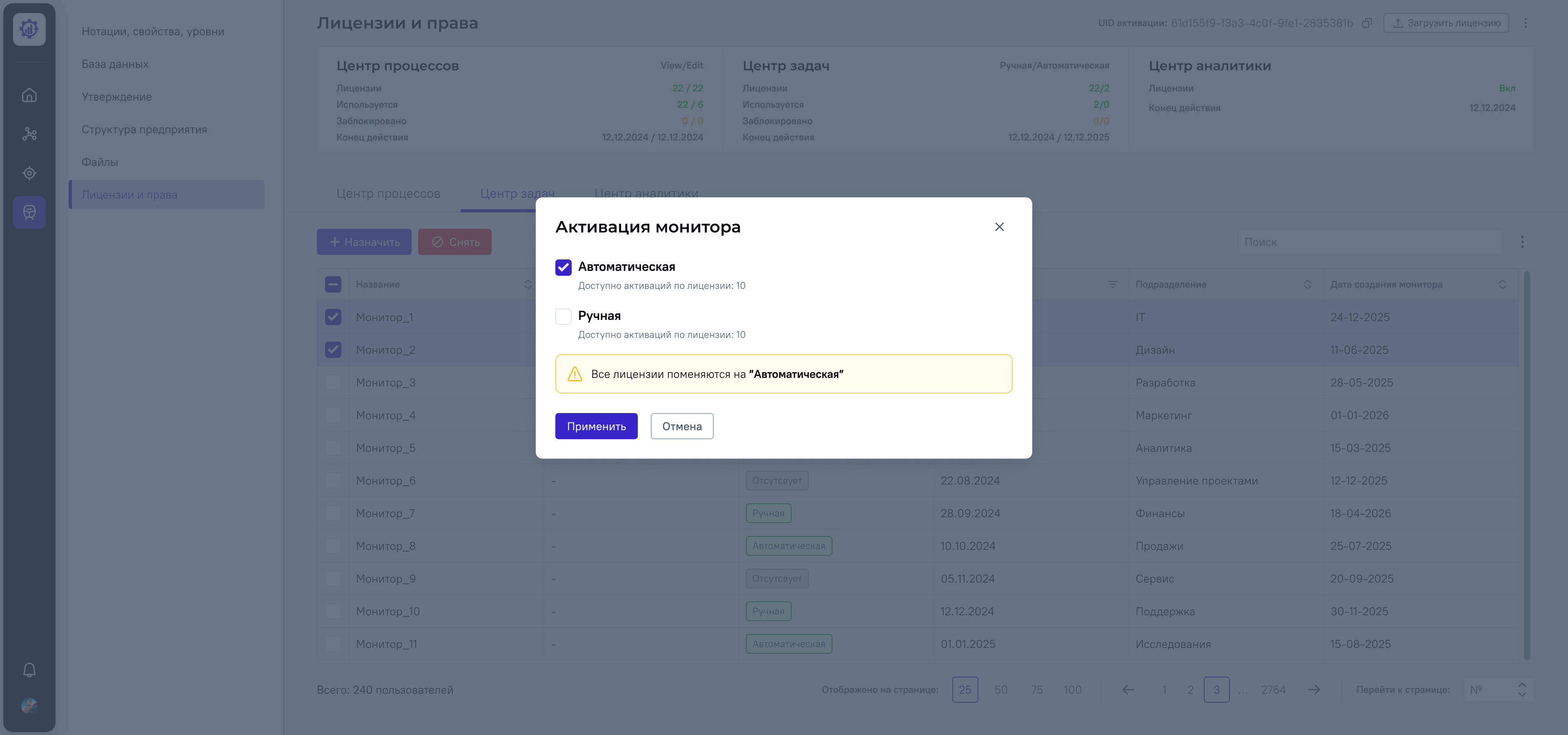1568x735 pixels.
Task: Enable the Ручная activation checkbox
Action: (563, 316)
